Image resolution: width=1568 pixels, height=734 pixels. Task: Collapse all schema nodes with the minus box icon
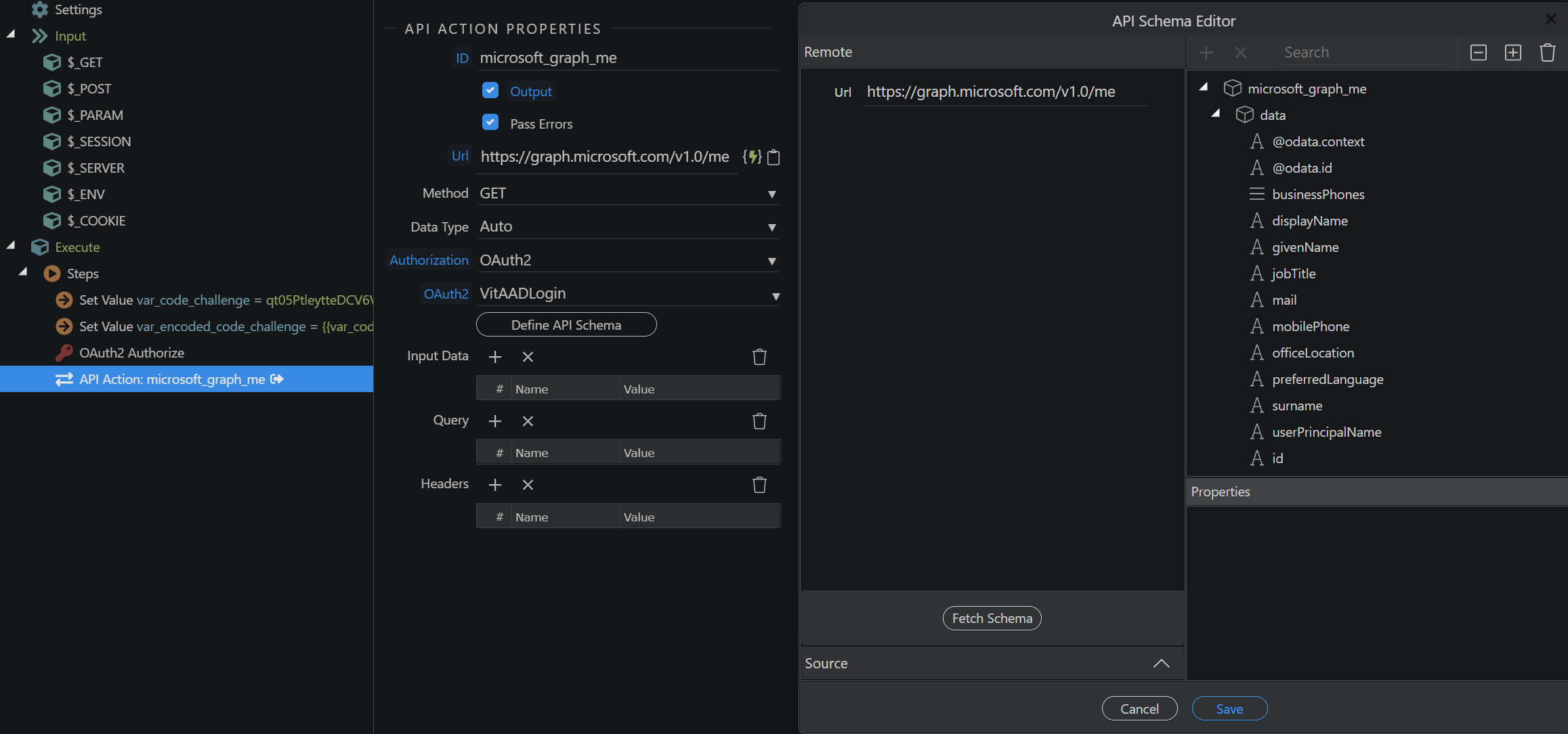pos(1479,52)
